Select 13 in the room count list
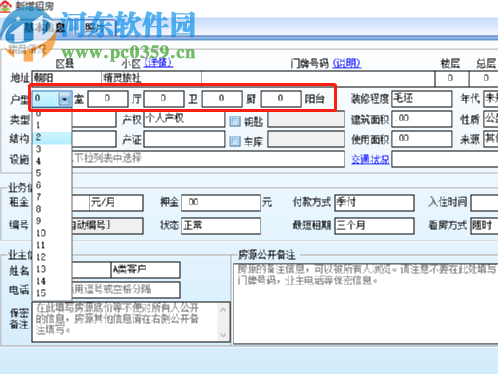The image size is (498, 374). (x=52, y=269)
